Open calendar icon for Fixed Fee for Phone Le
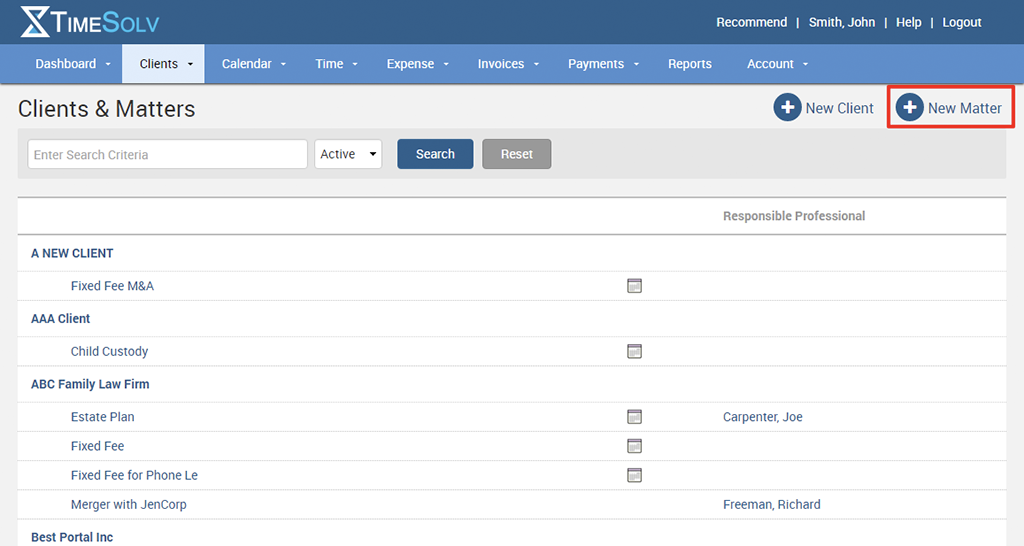This screenshot has width=1024, height=546. (634, 475)
